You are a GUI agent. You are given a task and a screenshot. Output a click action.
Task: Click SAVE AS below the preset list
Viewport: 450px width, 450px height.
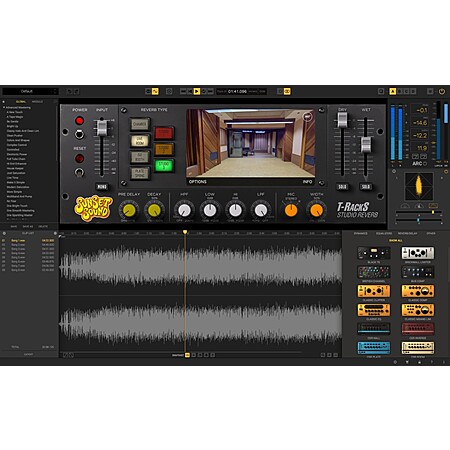coord(28,226)
